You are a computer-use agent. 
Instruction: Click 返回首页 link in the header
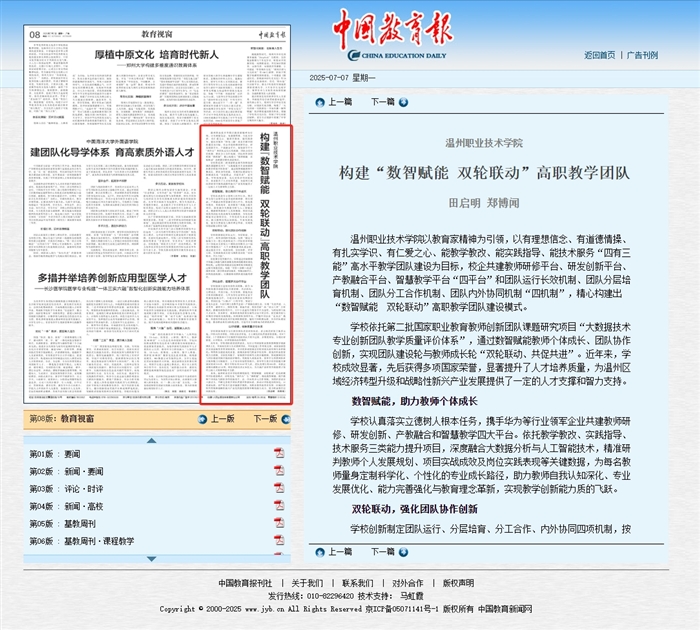[600, 55]
